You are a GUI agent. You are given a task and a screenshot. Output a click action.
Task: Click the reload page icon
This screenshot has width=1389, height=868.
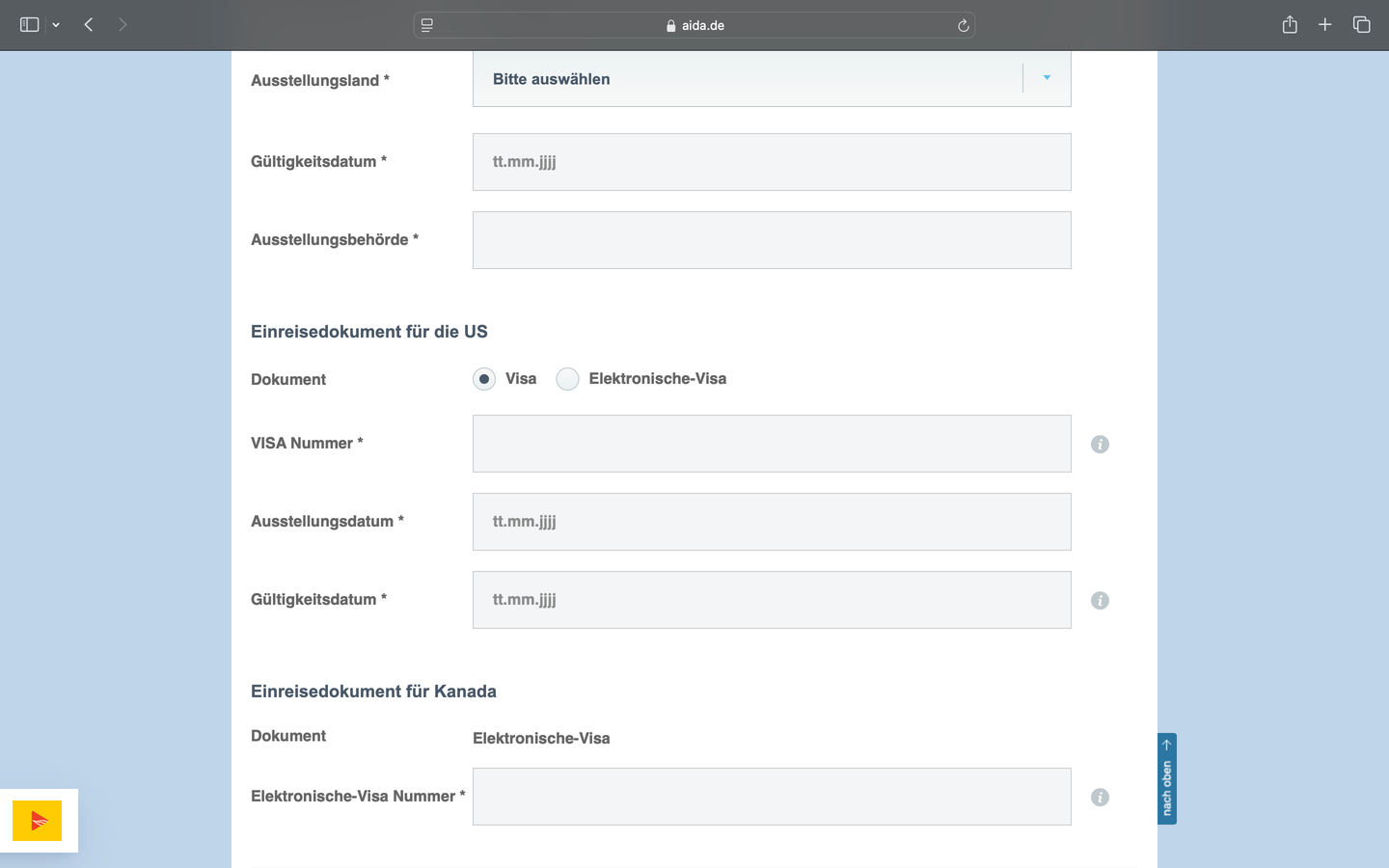click(x=963, y=26)
